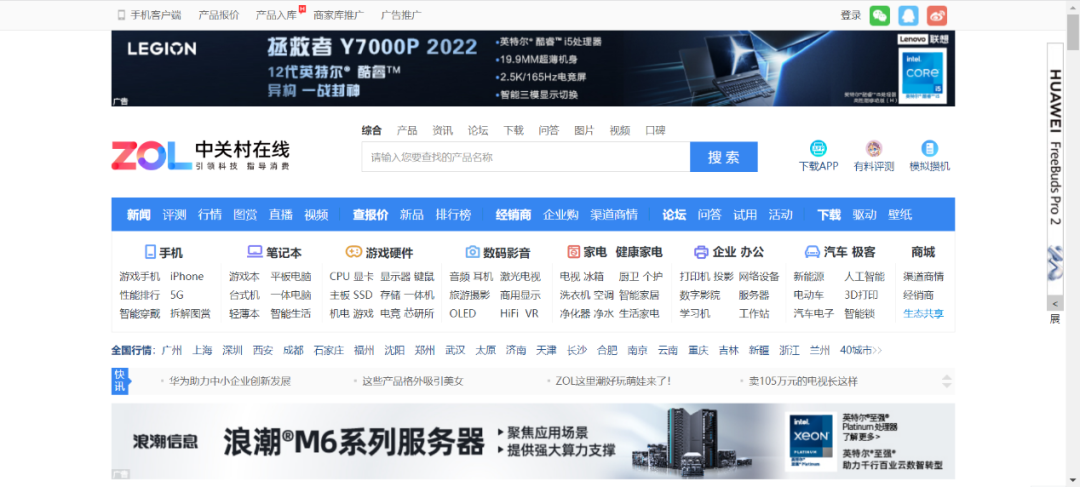The width and height of the screenshot is (1080, 487).
Task: Click the 3D打印 link
Action: [x=861, y=295]
